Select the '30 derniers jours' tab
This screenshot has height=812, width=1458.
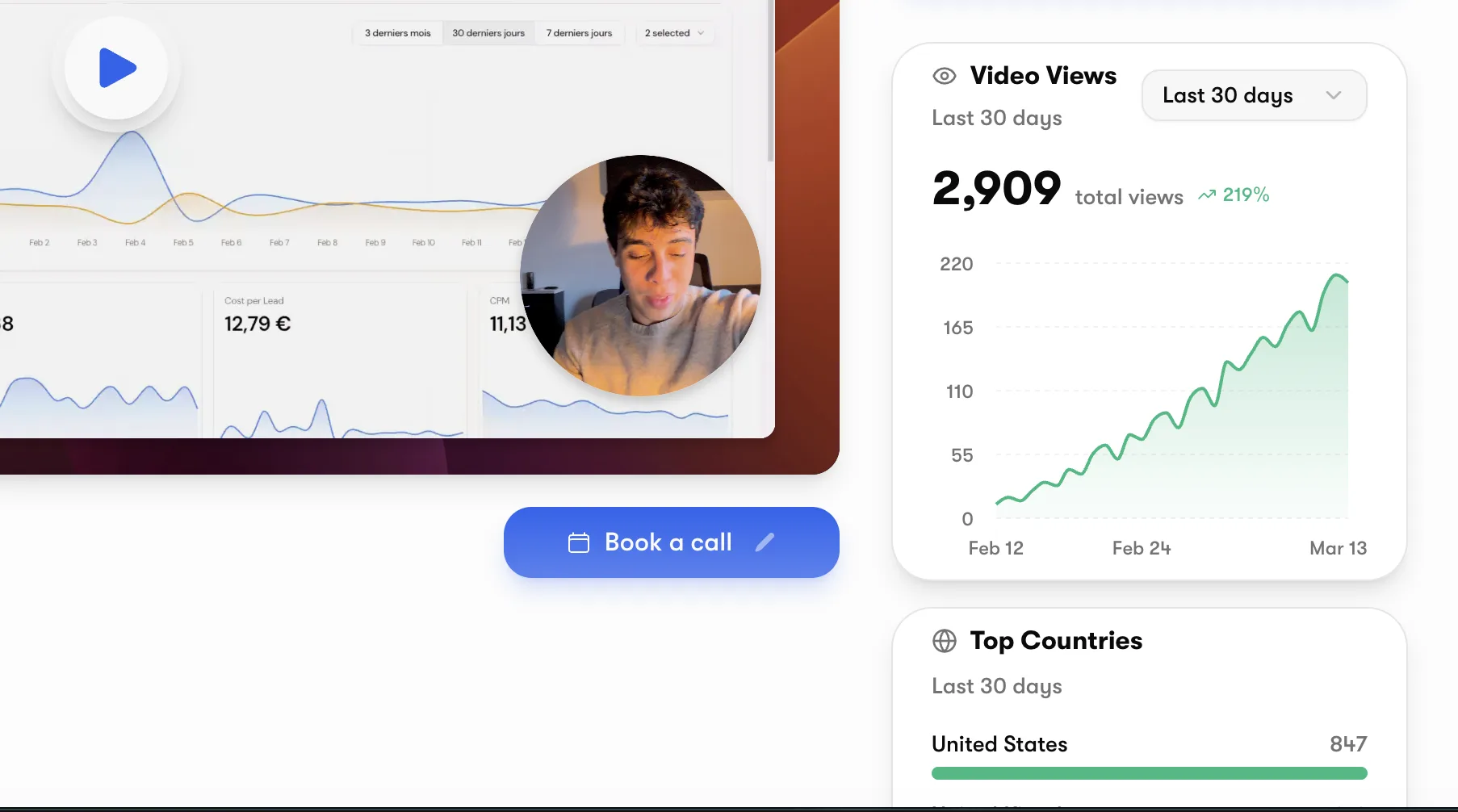pyautogui.click(x=488, y=33)
